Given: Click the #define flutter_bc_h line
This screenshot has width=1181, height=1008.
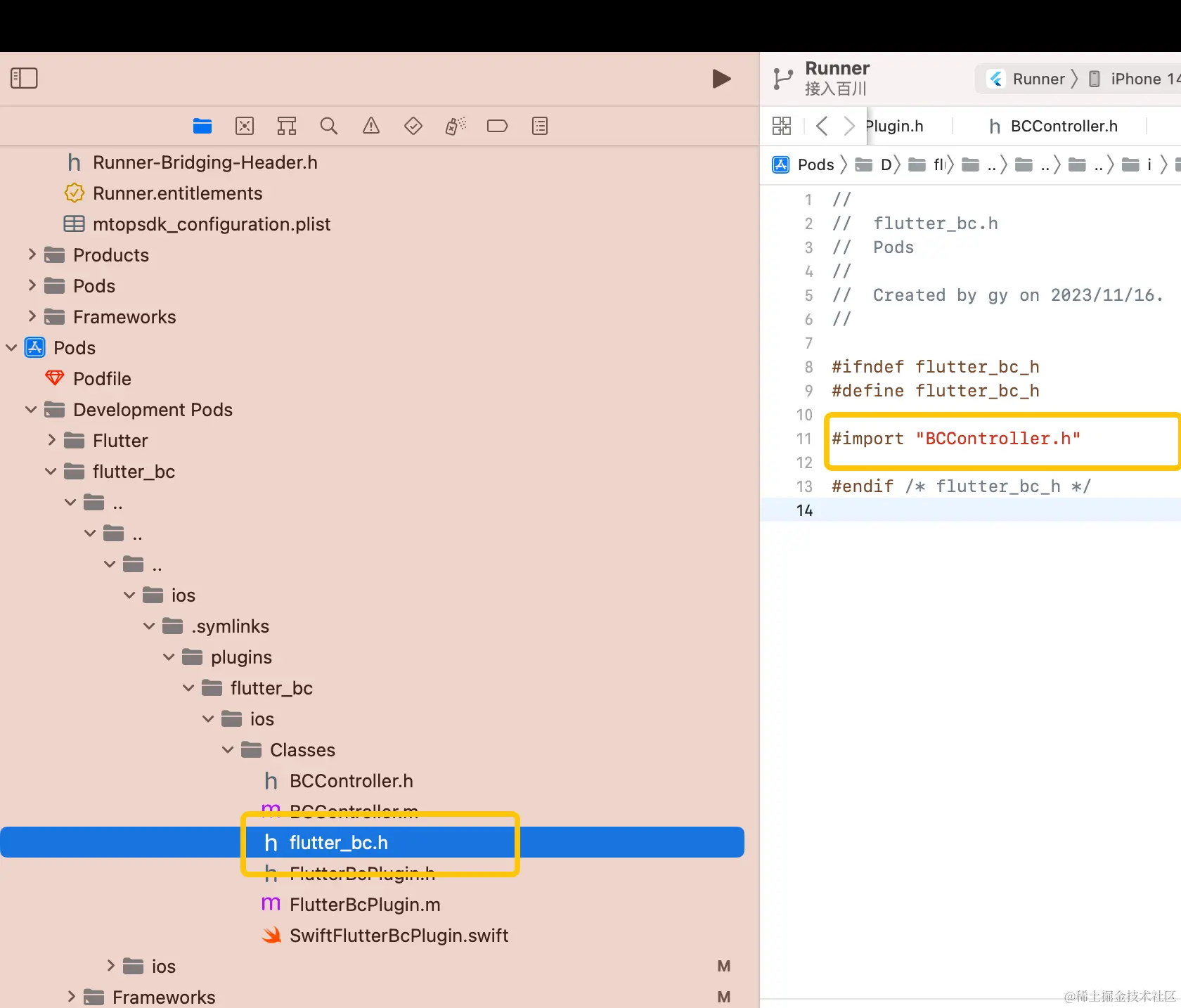Looking at the screenshot, I should 935,391.
